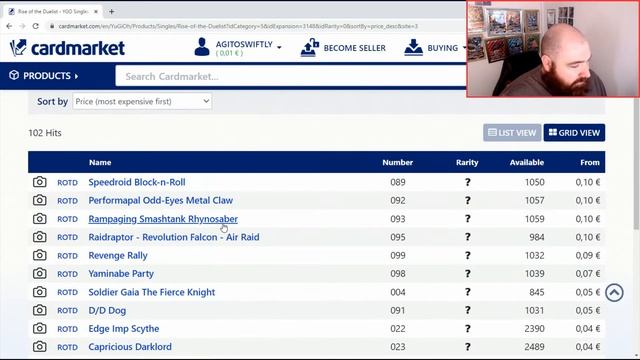Open Raidraptor - Revolution Falcon - Air Raid
This screenshot has height=360, width=640.
[x=174, y=237]
